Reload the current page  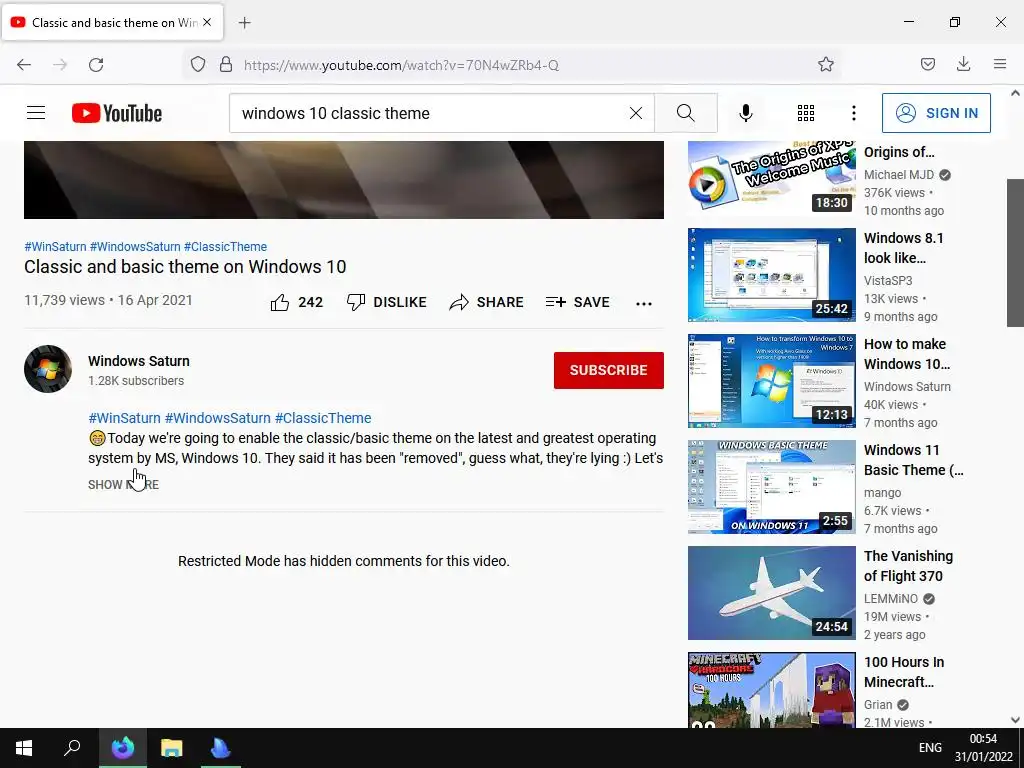point(96,65)
